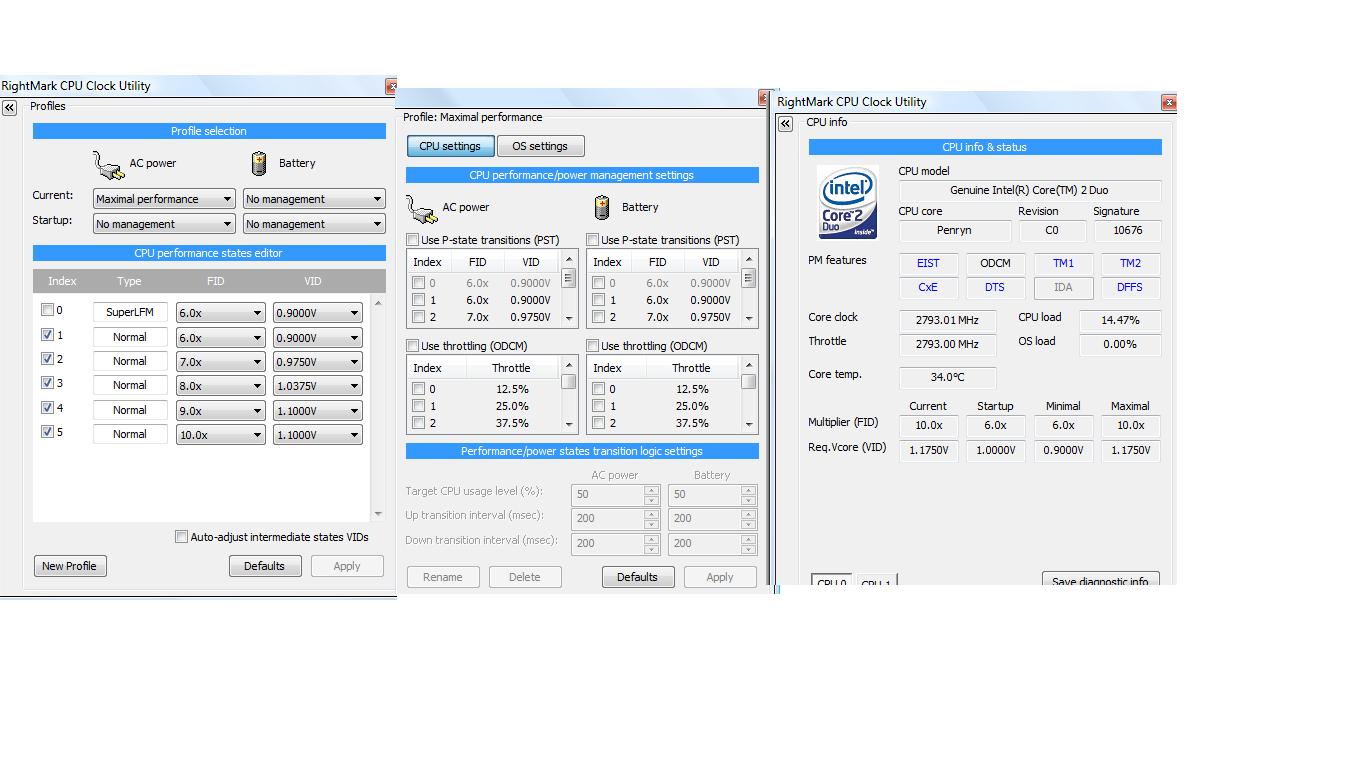This screenshot has width=1366, height=768.
Task: Enable Auto-adjust intermediate states VIDs
Action: (181, 537)
